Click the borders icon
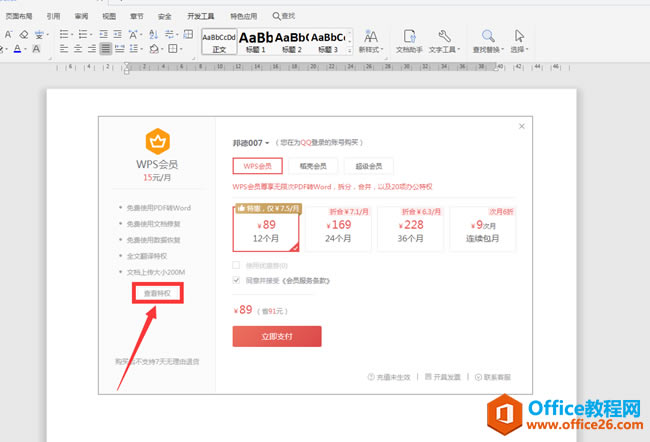Screen dimensions: 650x442 click(173, 49)
